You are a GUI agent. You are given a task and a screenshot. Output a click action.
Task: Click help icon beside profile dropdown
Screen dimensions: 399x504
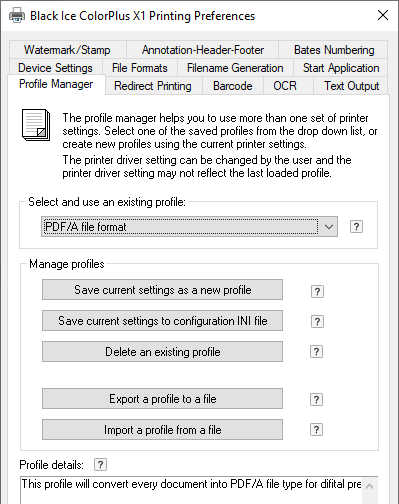[356, 227]
